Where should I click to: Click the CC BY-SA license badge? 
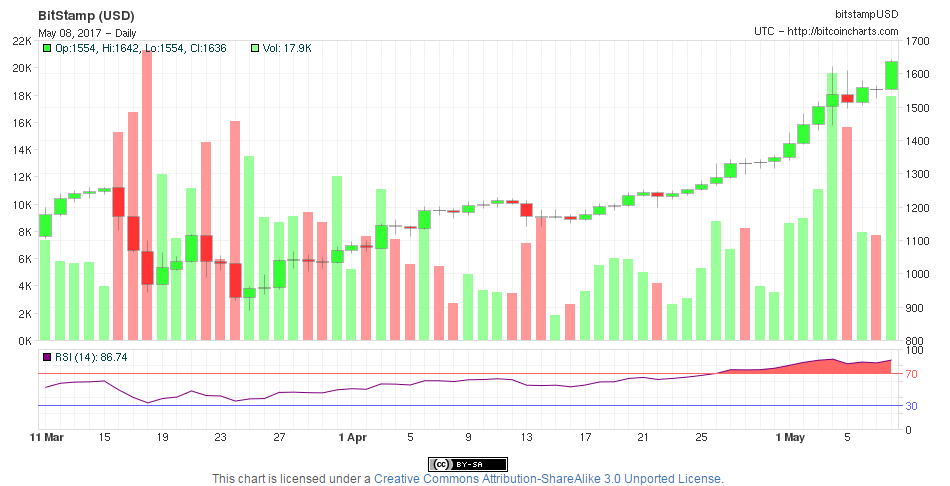coord(468,465)
